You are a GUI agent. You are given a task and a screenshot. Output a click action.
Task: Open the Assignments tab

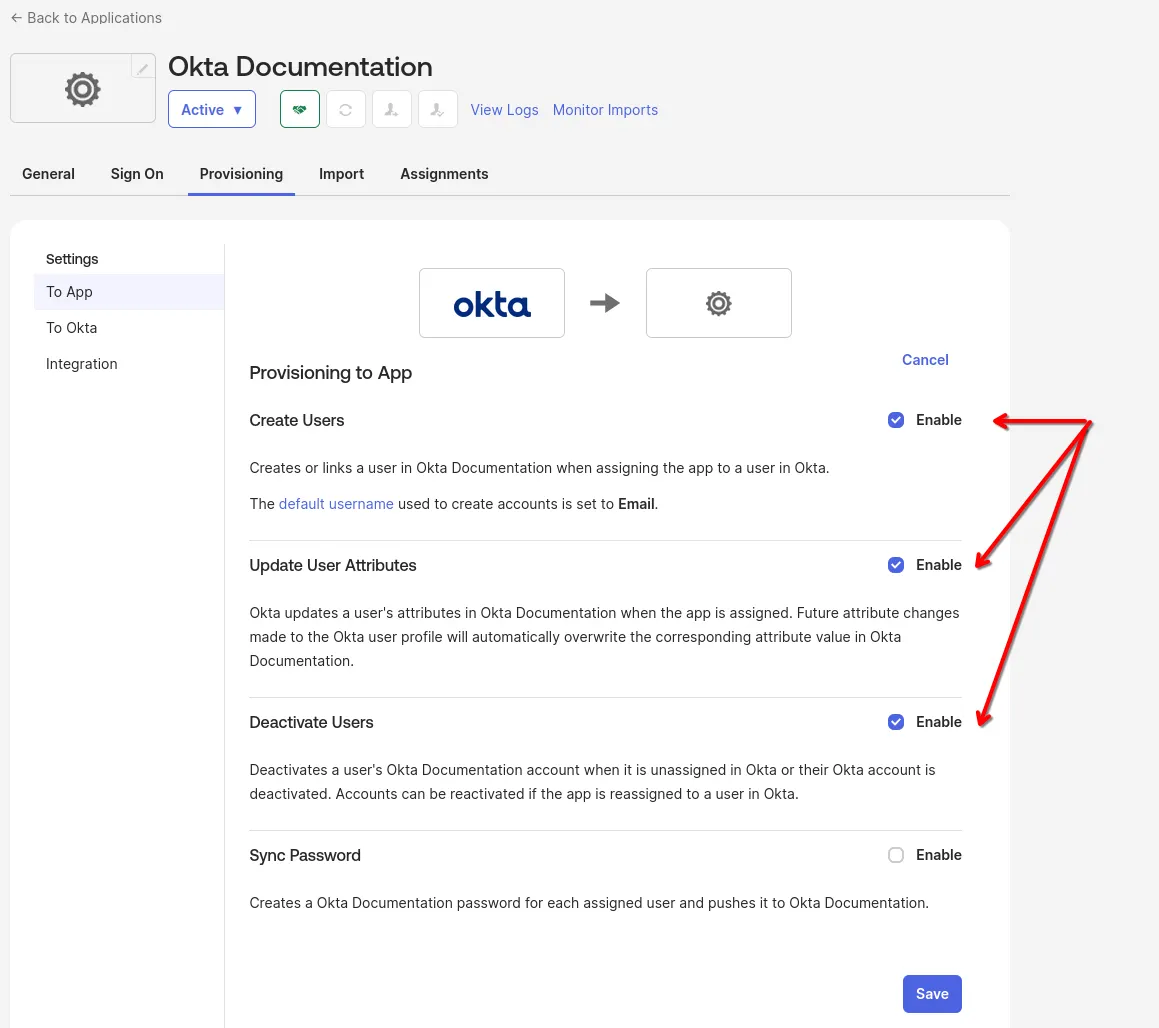point(444,174)
